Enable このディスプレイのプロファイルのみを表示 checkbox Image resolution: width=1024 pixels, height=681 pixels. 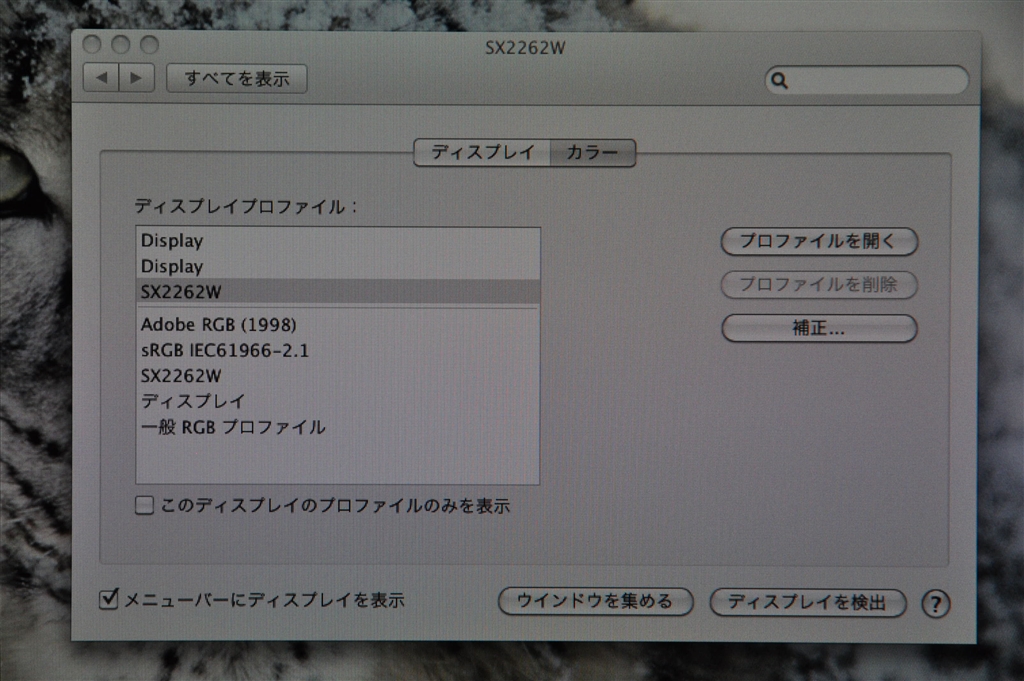tap(144, 505)
